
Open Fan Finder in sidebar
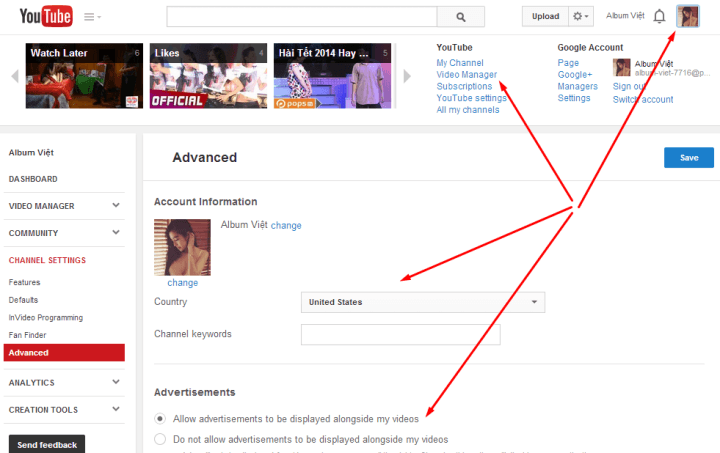(28, 335)
